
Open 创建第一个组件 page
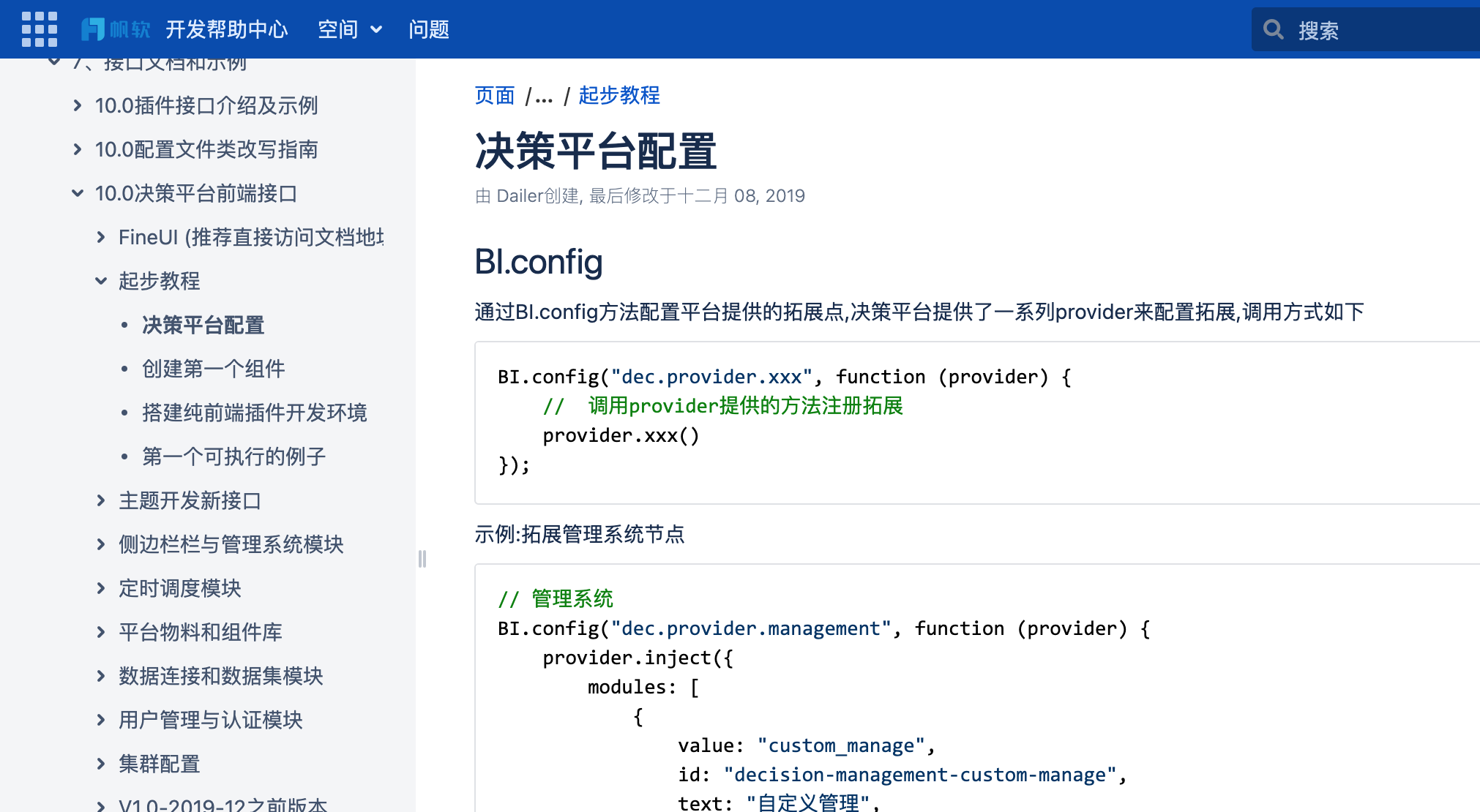214,369
